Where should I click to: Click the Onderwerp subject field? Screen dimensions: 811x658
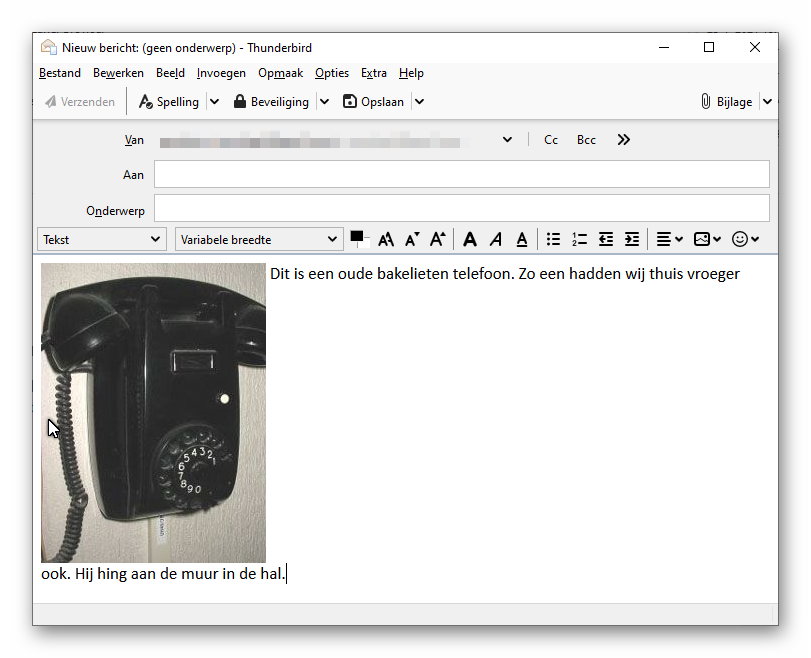click(461, 208)
